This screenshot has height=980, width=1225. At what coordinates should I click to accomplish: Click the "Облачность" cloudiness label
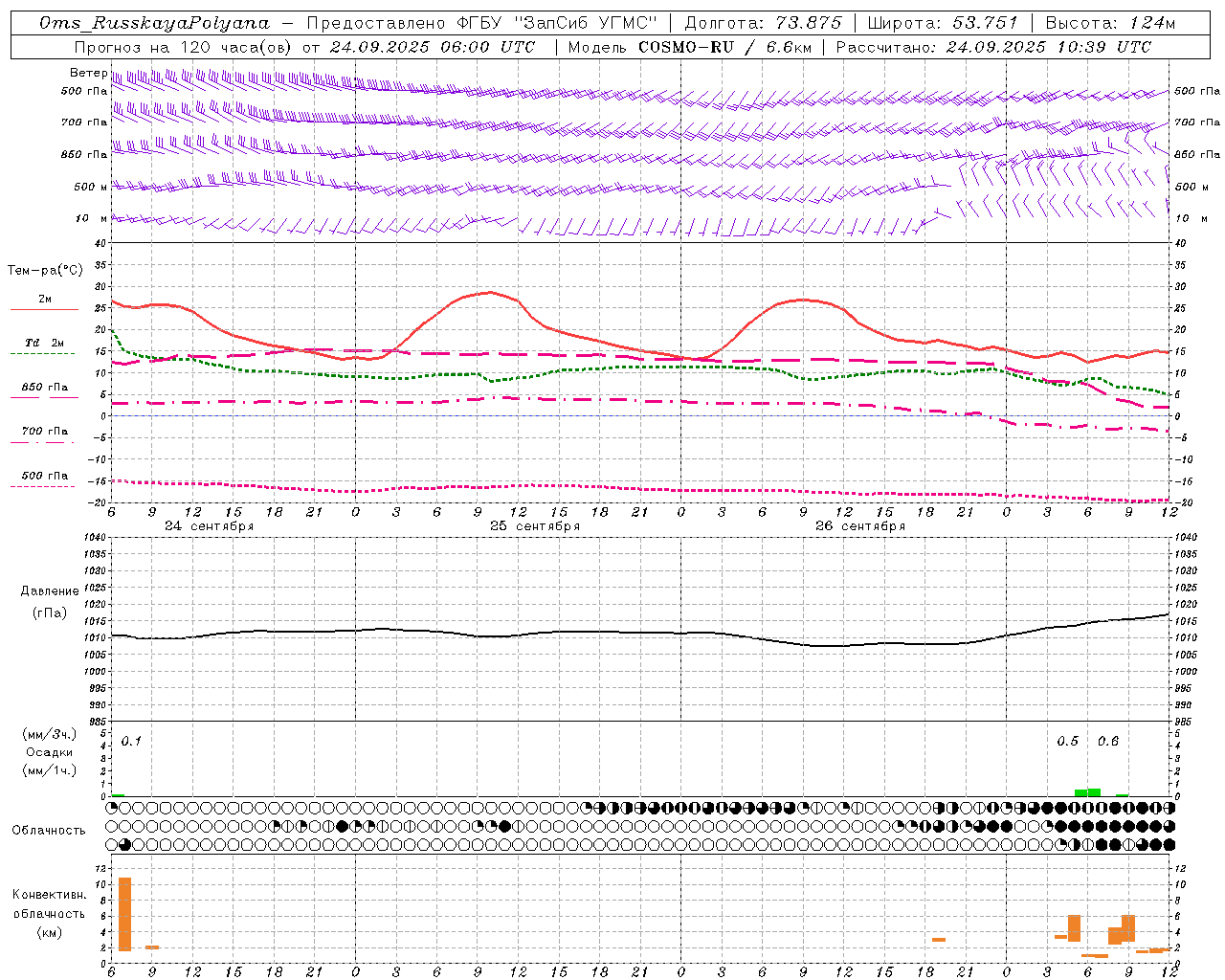49,830
